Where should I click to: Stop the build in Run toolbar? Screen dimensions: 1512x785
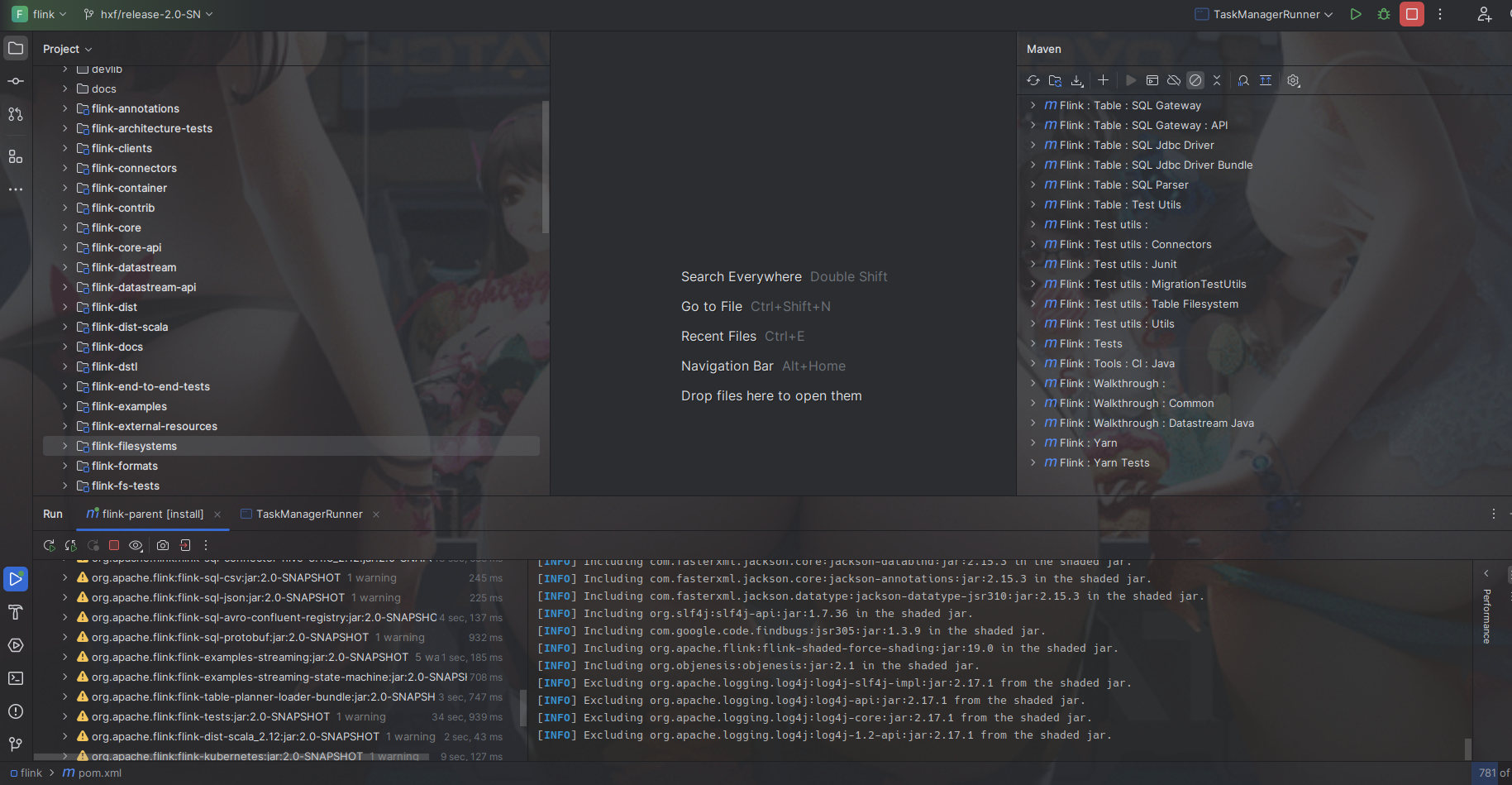click(114, 545)
